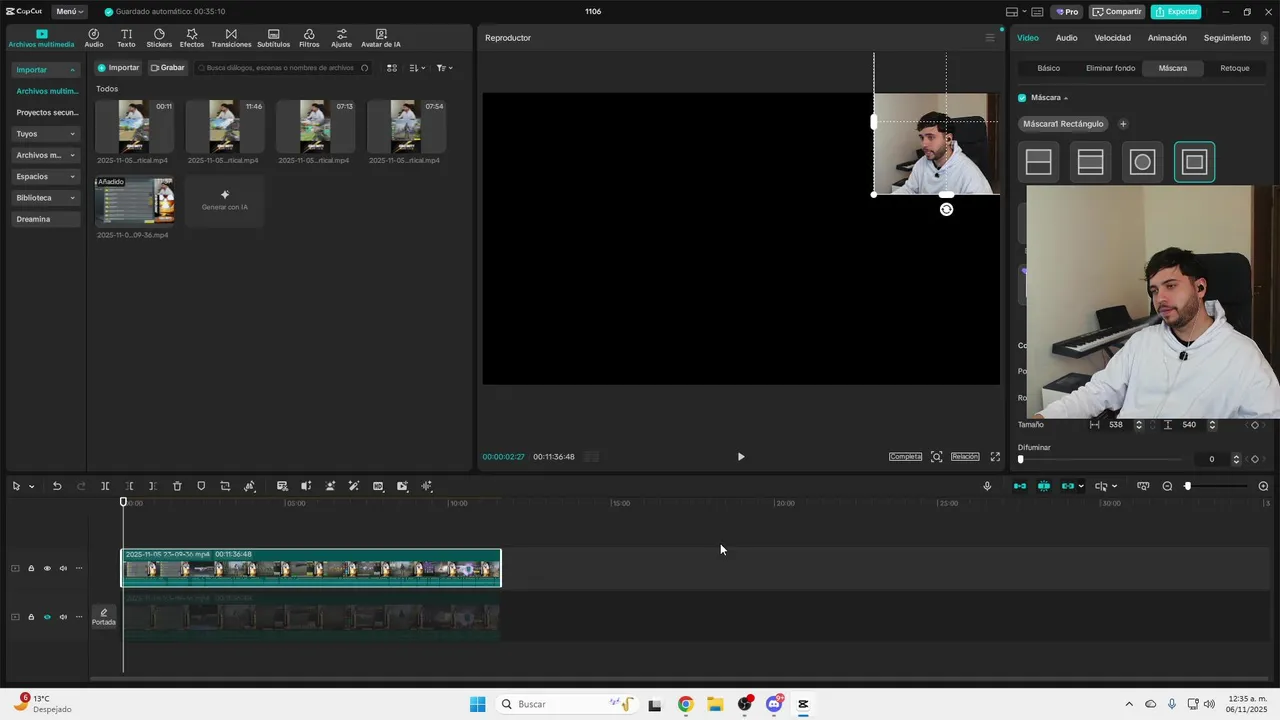Switch media view to grid layout icon

click(x=392, y=68)
